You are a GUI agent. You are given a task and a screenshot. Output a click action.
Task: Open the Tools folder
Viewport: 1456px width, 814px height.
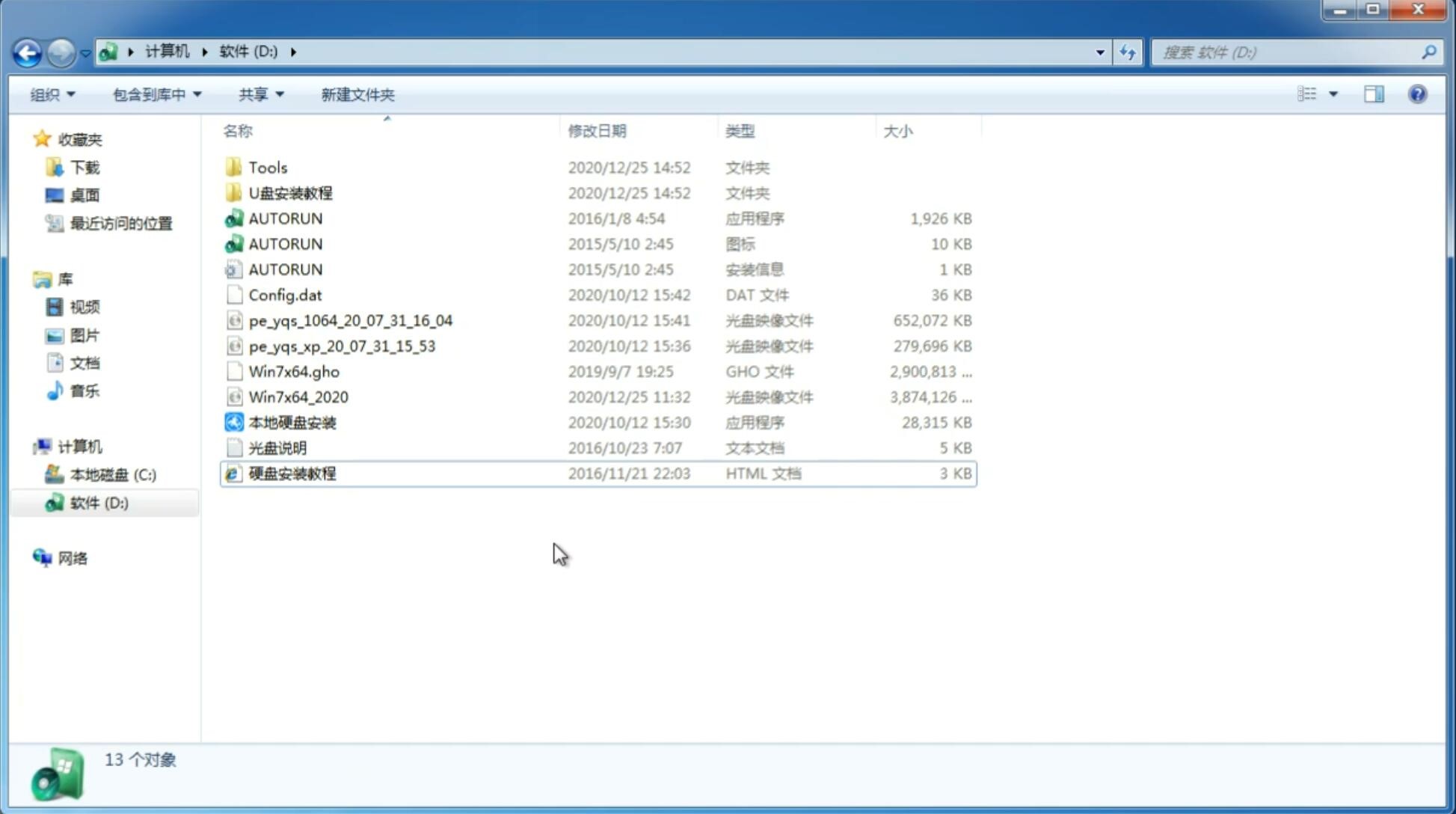pyautogui.click(x=267, y=167)
